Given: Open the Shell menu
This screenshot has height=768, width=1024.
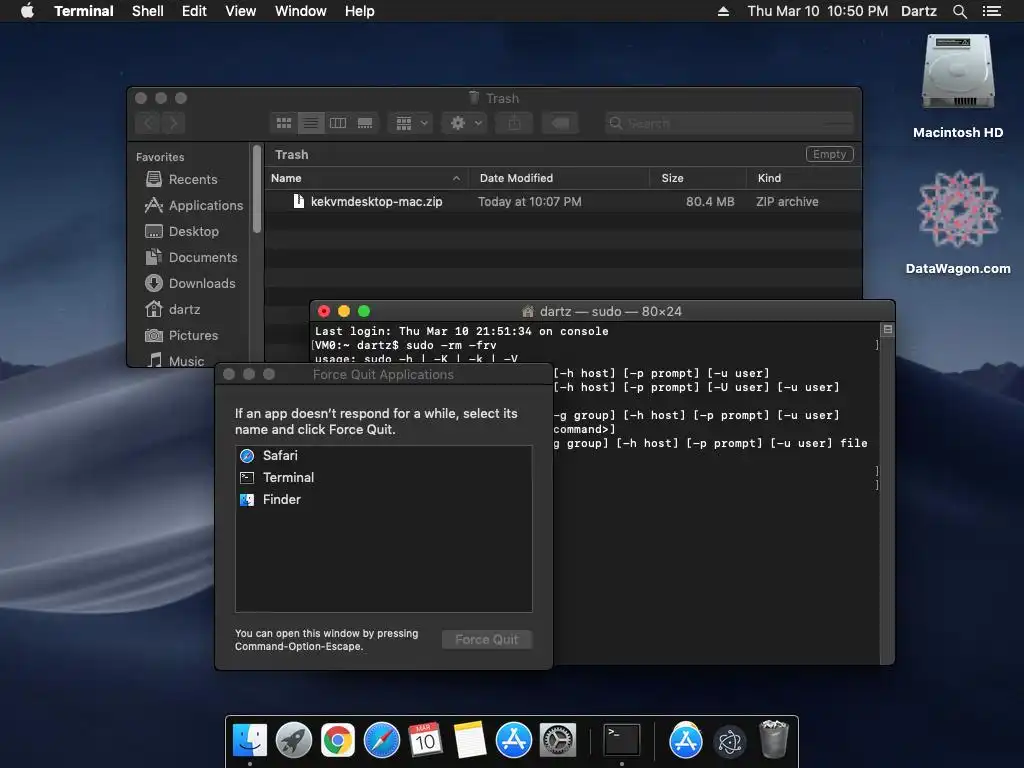Looking at the screenshot, I should 148,11.
